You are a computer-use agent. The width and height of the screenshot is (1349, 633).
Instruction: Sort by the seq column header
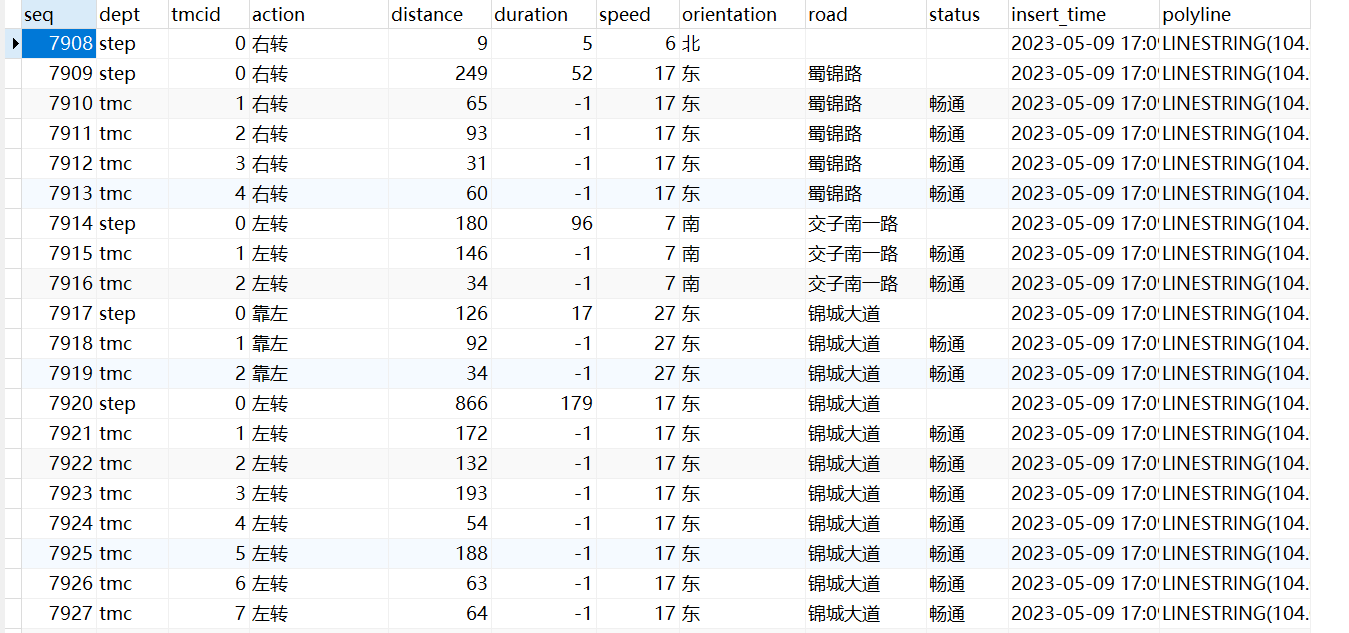point(59,14)
